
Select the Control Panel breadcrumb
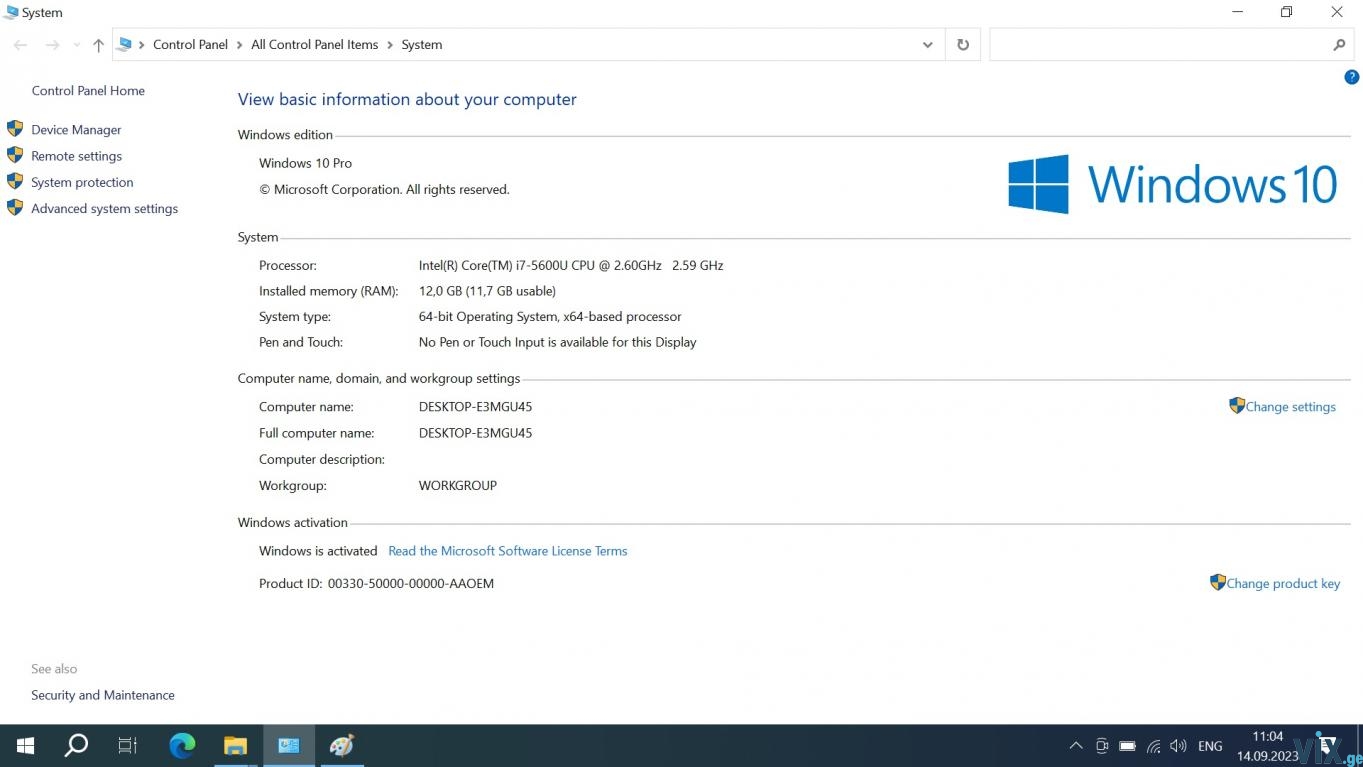coord(190,45)
